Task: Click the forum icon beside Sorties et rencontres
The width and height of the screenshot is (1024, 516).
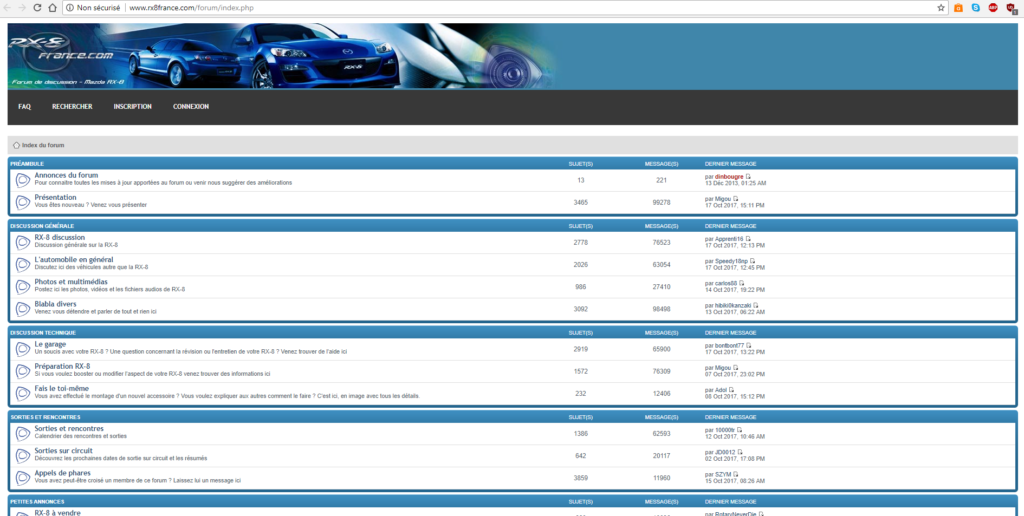Action: [x=23, y=433]
